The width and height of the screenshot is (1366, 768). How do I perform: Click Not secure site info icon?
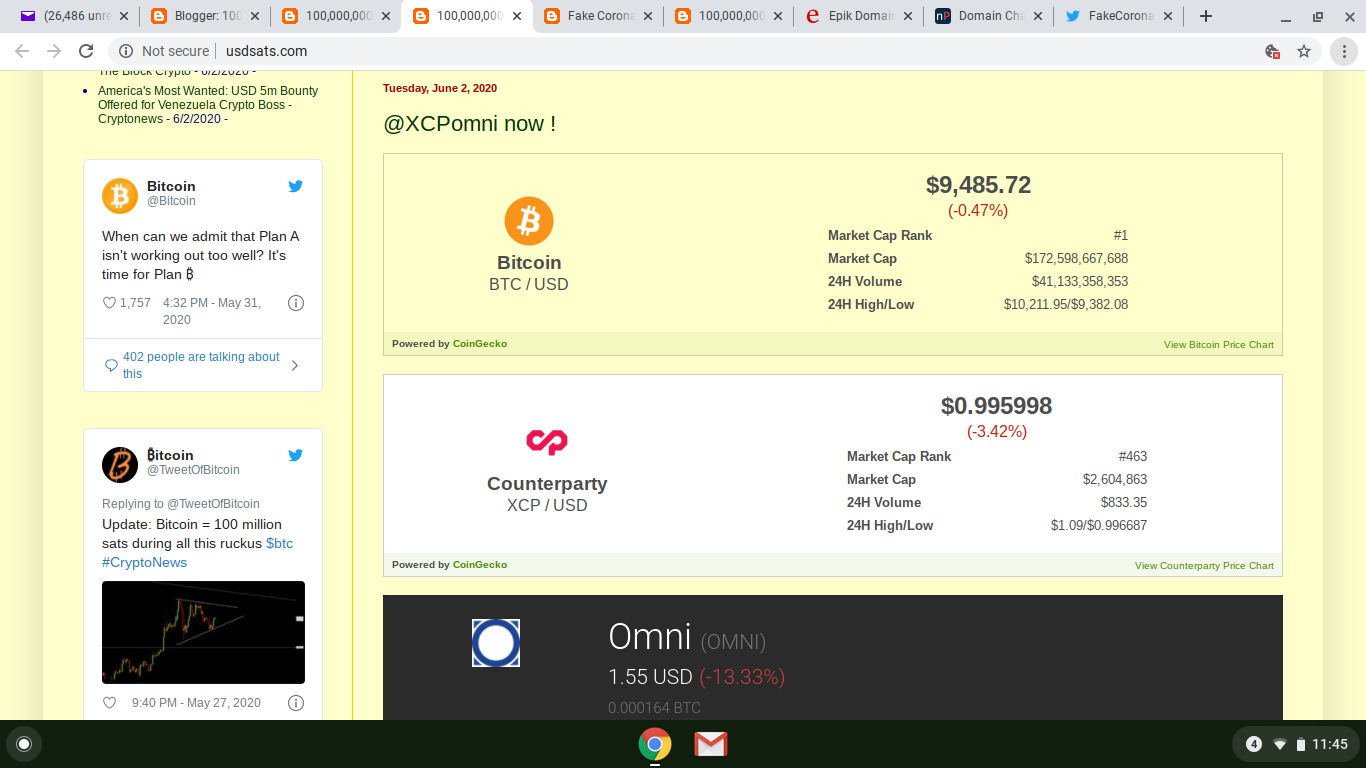[126, 51]
